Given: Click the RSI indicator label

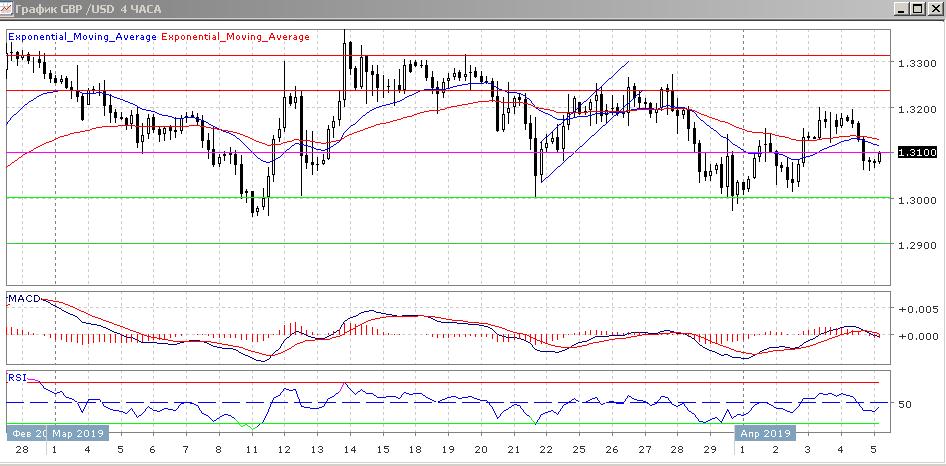Looking at the screenshot, I should click(x=17, y=379).
